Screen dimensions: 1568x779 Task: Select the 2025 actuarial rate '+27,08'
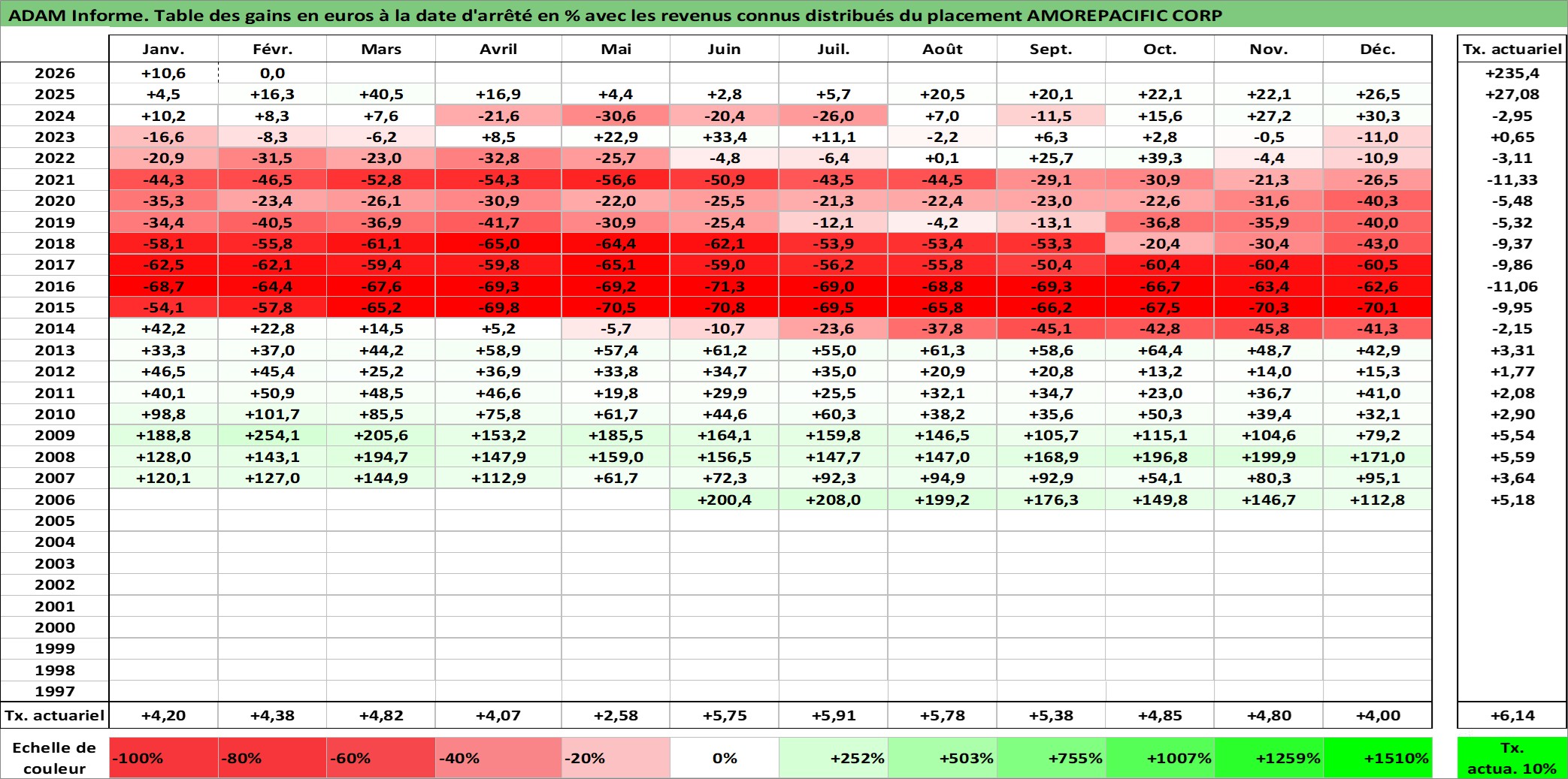tap(1512, 94)
